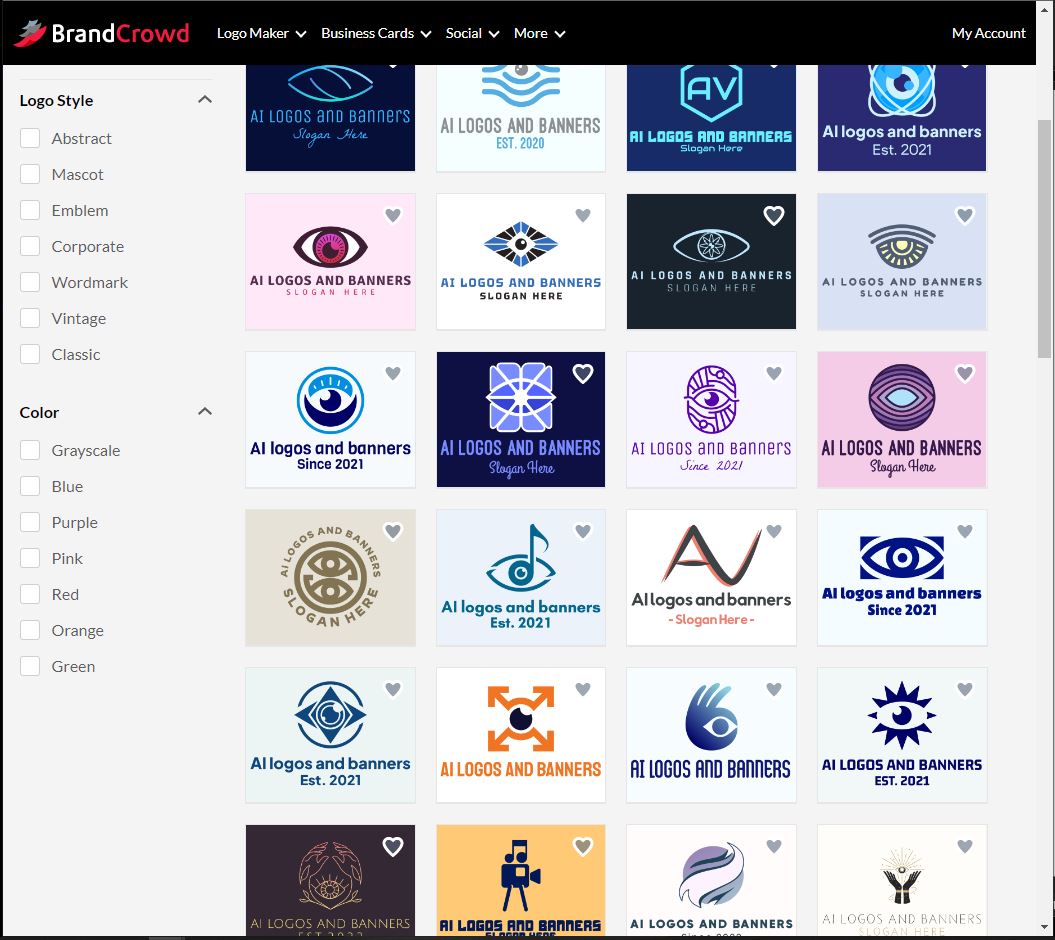The height and width of the screenshot is (940, 1055).
Task: Heart the purple circuit eye logo
Action: (774, 373)
